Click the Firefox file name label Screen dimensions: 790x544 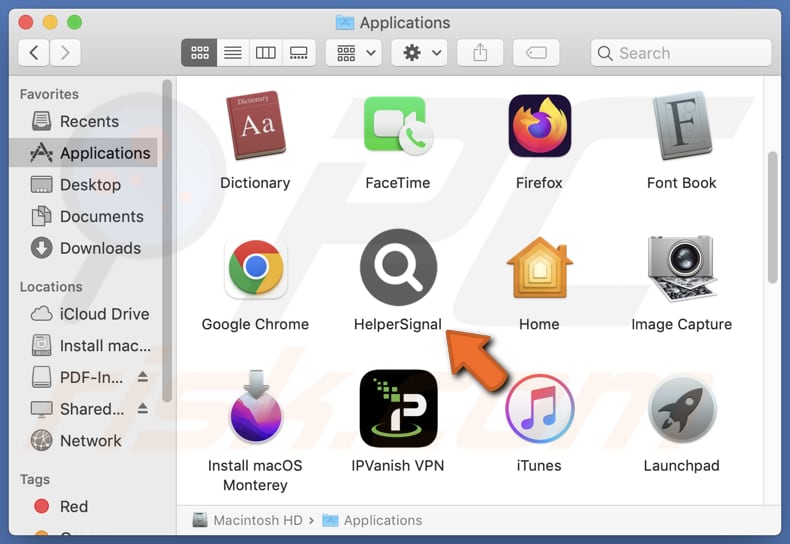pyautogui.click(x=539, y=183)
